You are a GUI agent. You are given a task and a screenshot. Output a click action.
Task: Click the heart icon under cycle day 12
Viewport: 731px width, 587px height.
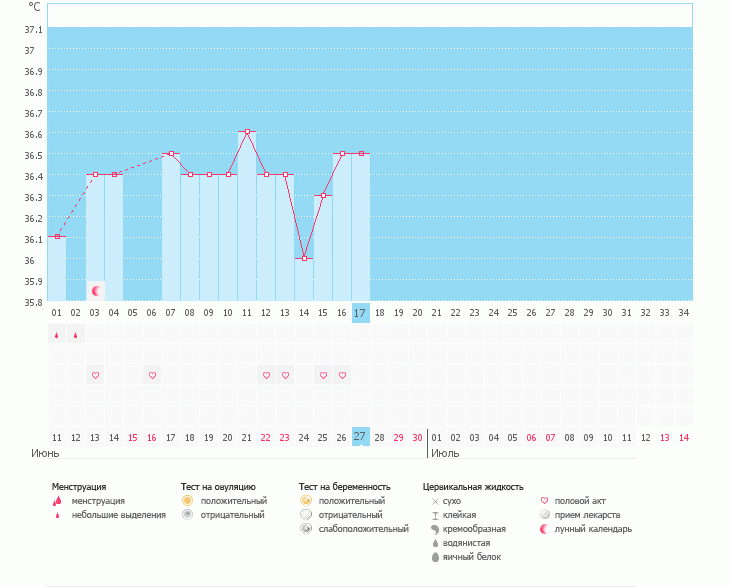point(266,375)
